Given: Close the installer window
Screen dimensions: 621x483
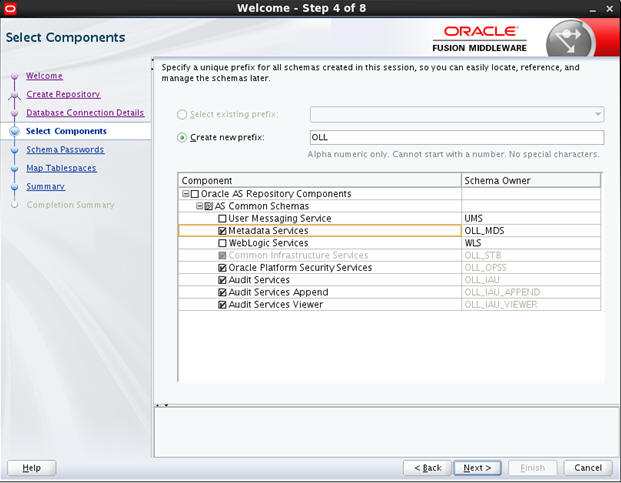Looking at the screenshot, I should coord(610,8).
